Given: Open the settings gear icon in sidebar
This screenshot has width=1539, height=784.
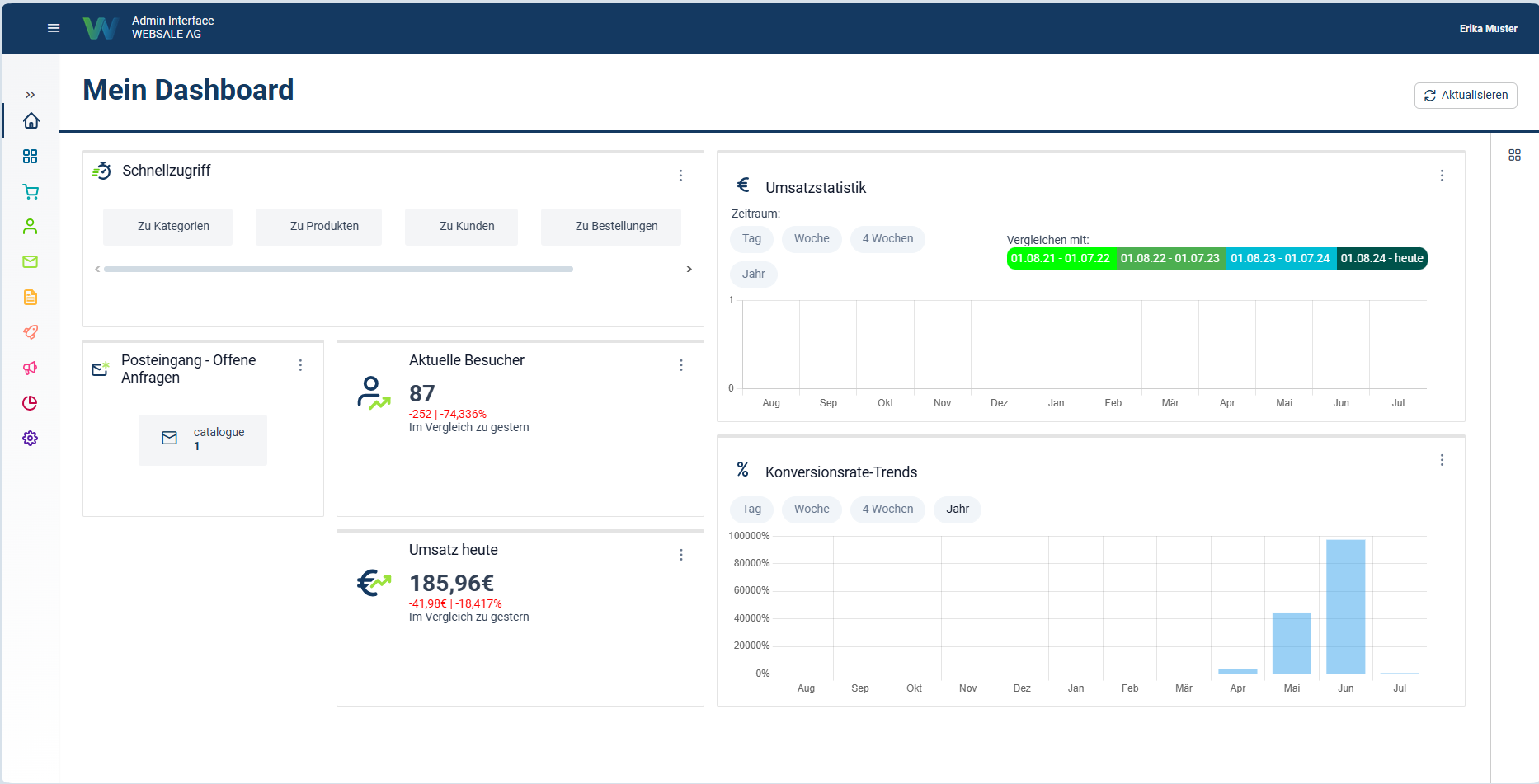Looking at the screenshot, I should (x=31, y=438).
